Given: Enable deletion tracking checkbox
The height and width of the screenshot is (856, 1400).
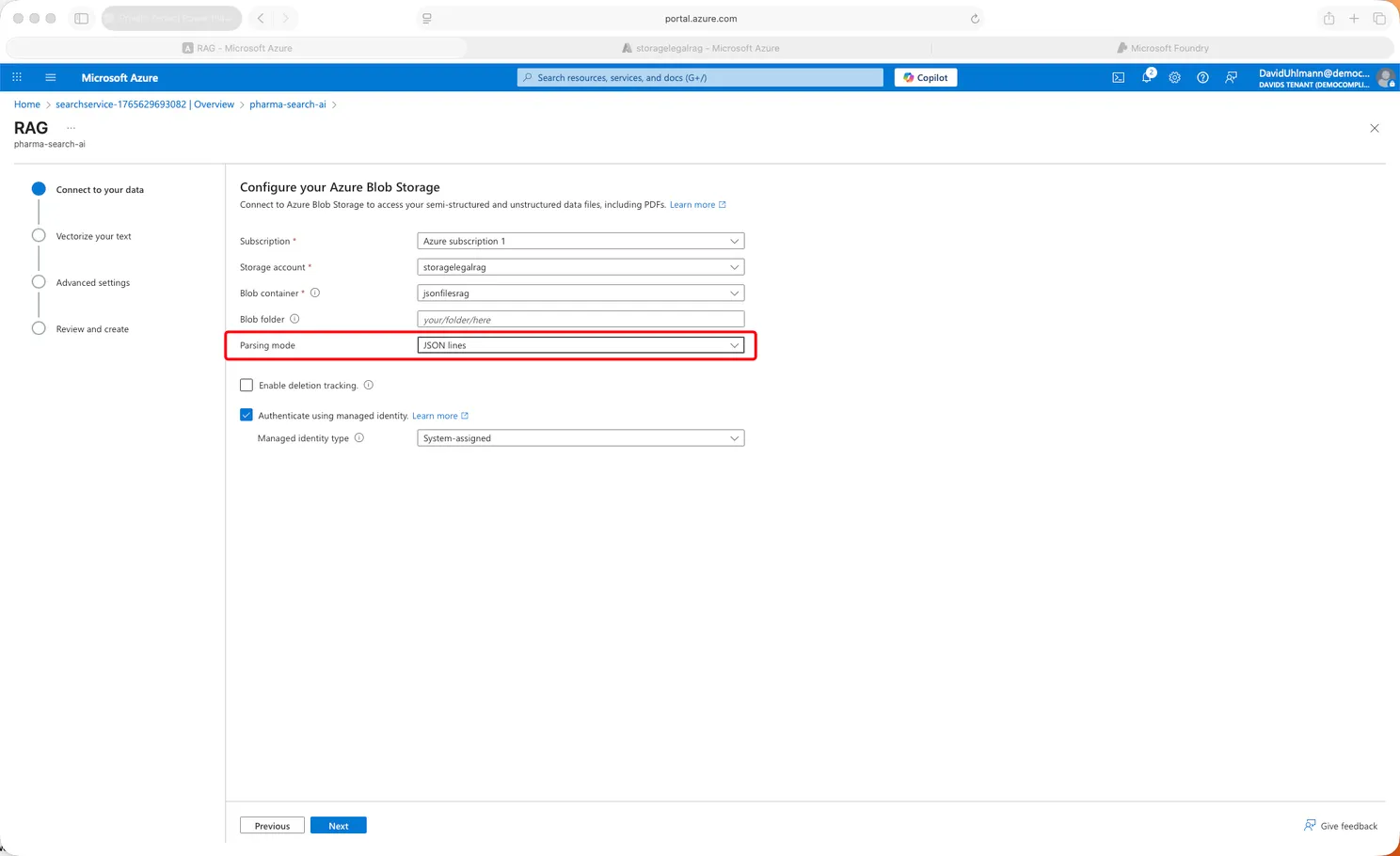Looking at the screenshot, I should coord(247,385).
